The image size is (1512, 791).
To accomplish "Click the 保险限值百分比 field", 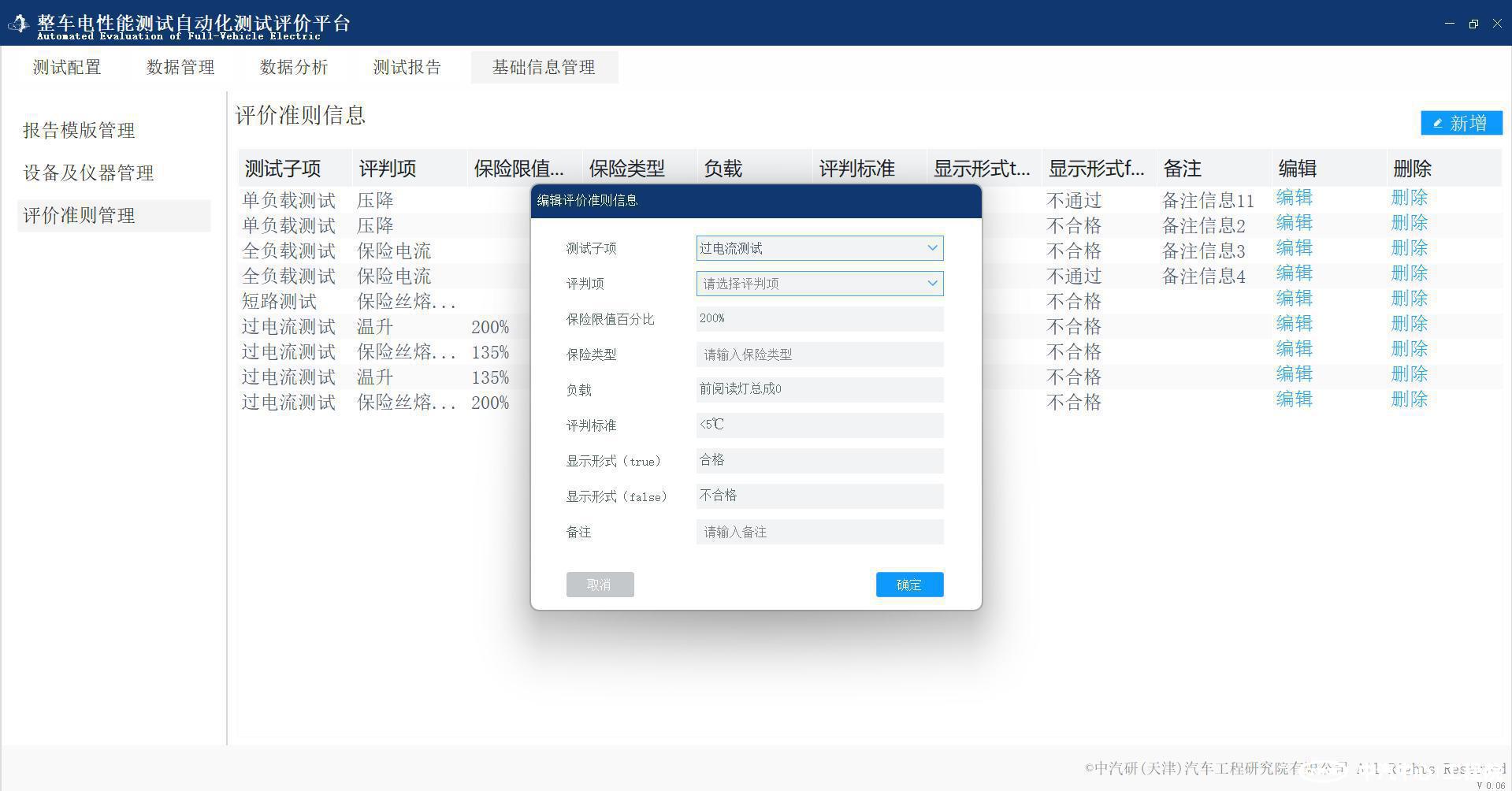I will pos(819,319).
